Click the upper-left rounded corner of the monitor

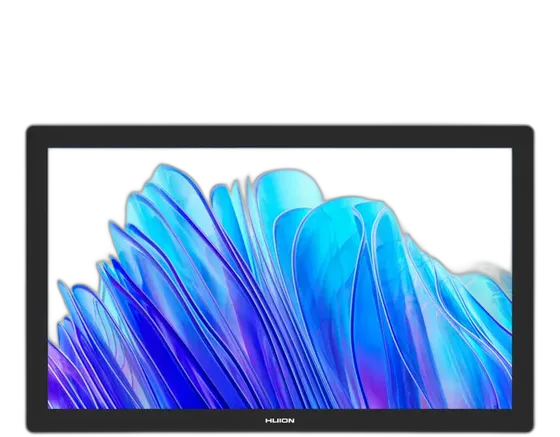point(32,131)
